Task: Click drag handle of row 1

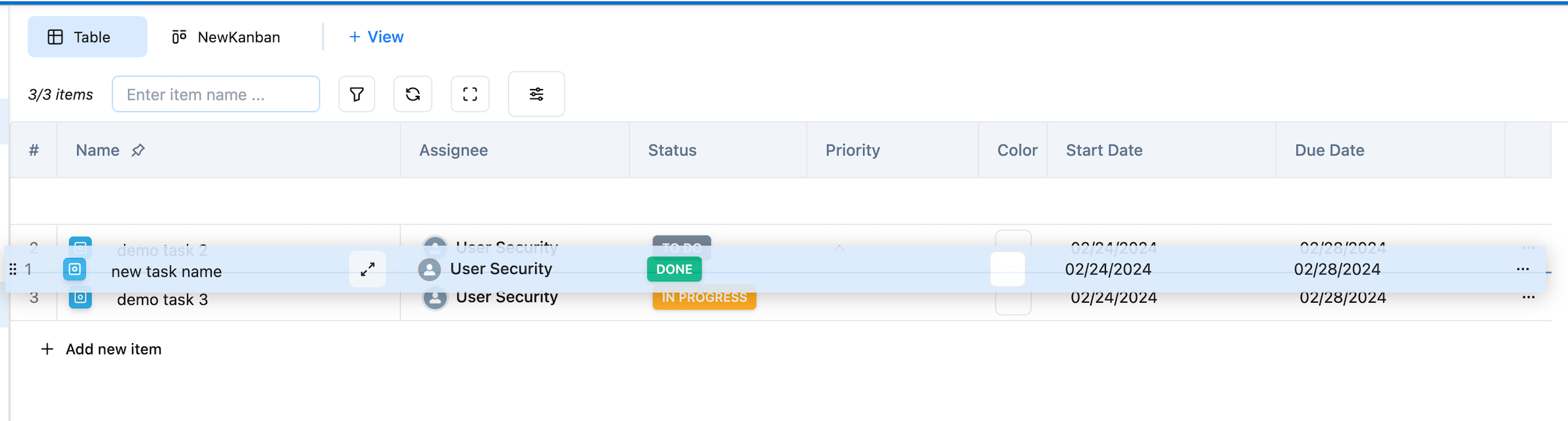Action: pyautogui.click(x=13, y=269)
